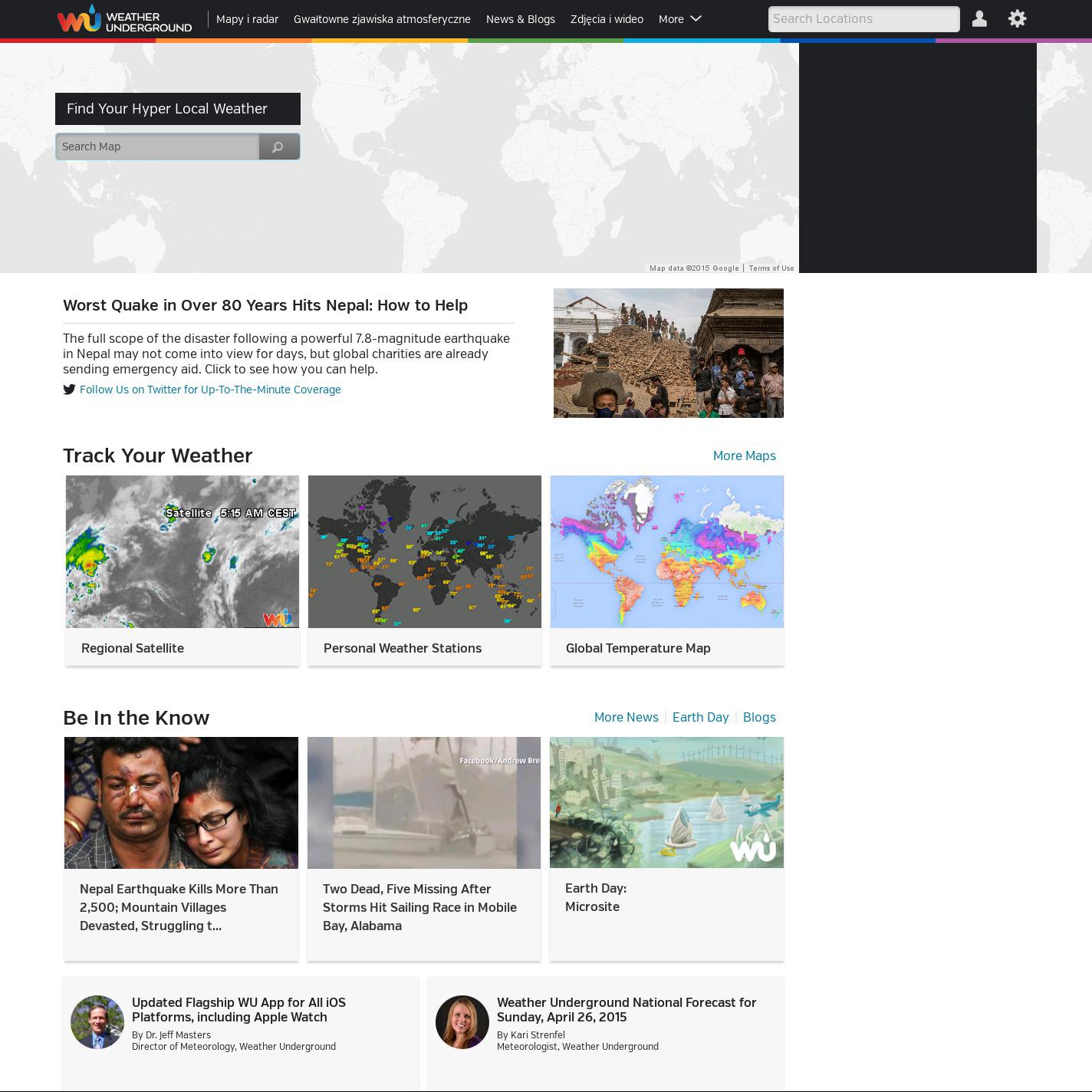Screen dimensions: 1092x1092
Task: Click the Twitter bird icon
Action: 69,390
